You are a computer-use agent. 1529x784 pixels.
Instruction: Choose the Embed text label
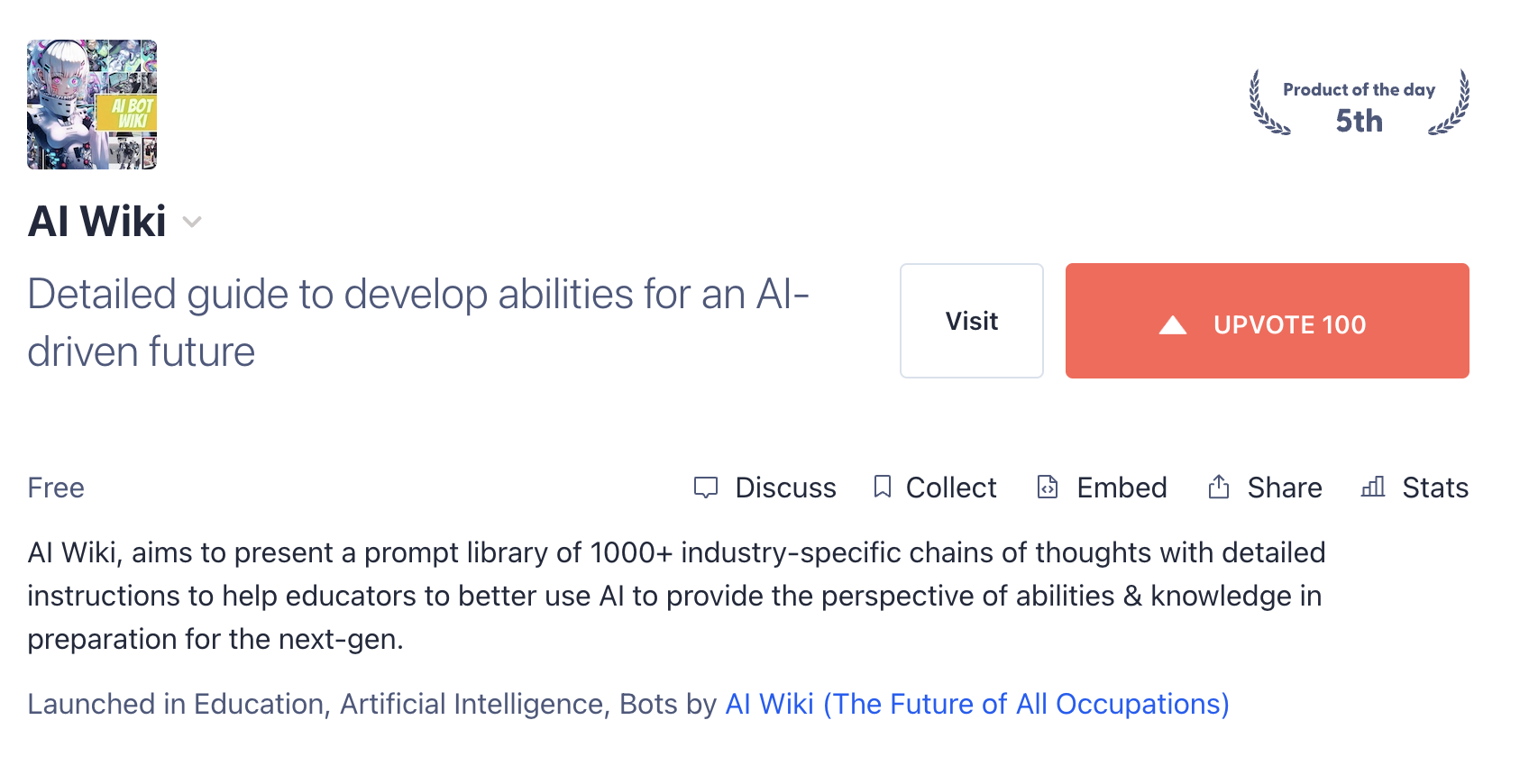pos(1122,488)
